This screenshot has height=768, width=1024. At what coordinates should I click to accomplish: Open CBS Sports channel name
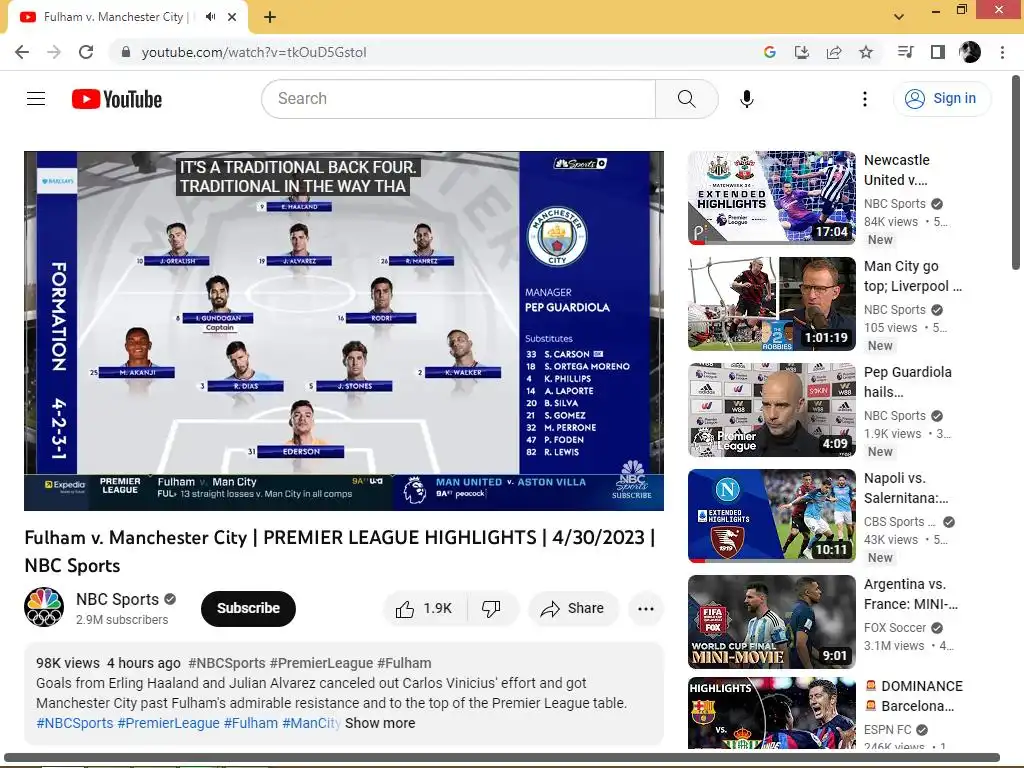[899, 522]
